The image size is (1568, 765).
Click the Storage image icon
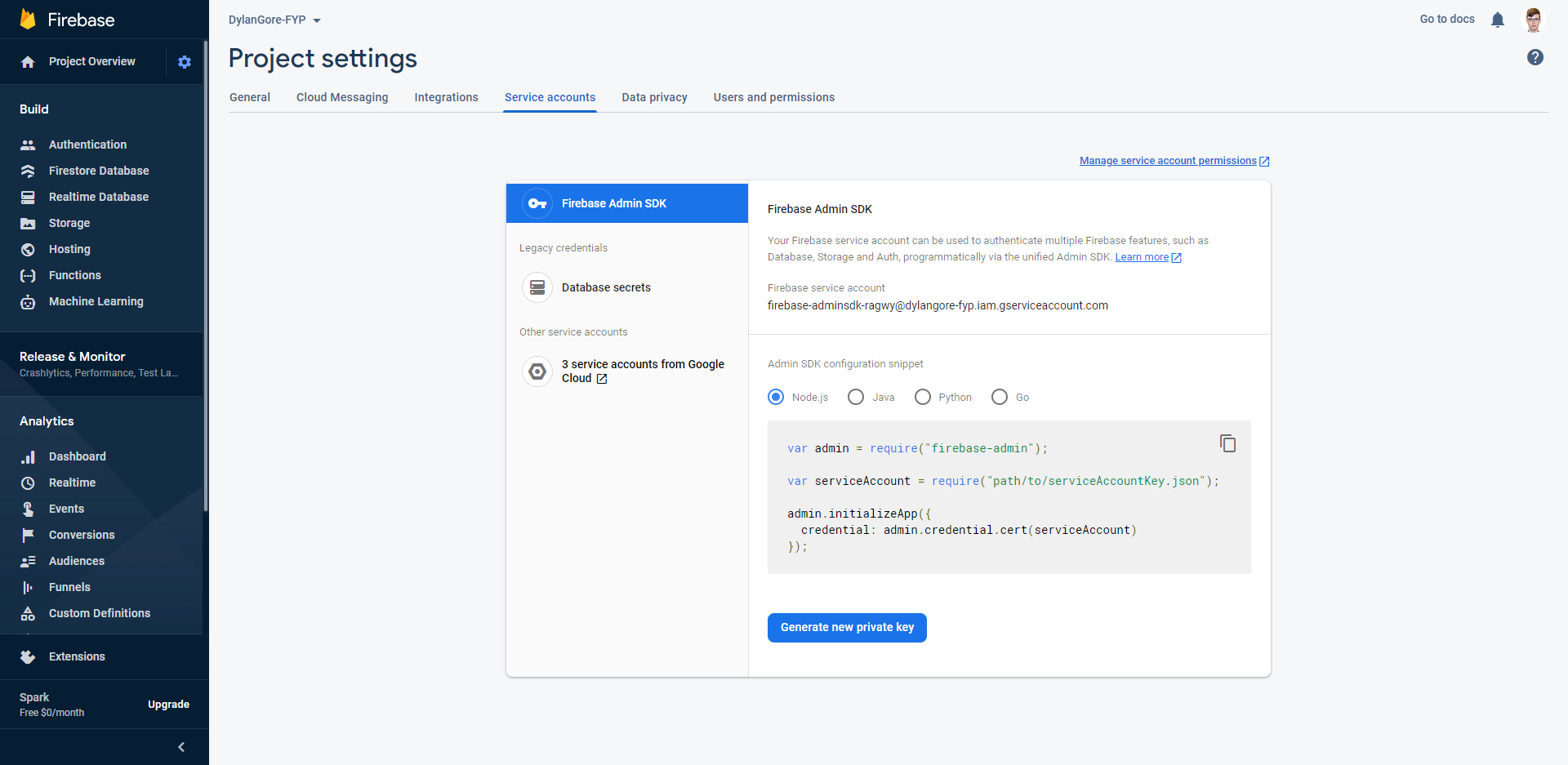point(28,223)
